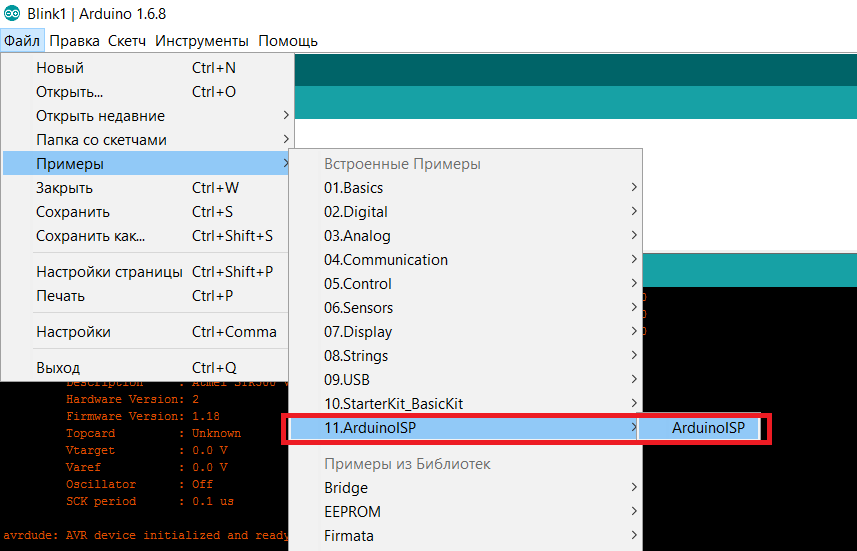Click the Arduino logo in title bar

click(x=11, y=13)
